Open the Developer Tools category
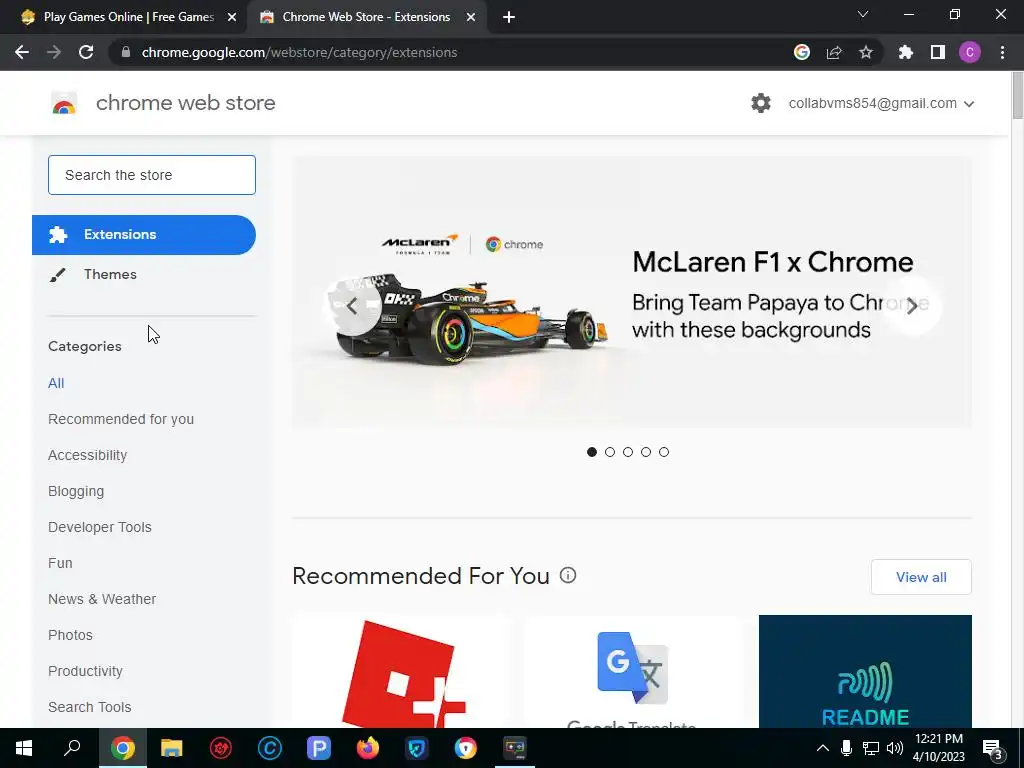 pos(100,527)
